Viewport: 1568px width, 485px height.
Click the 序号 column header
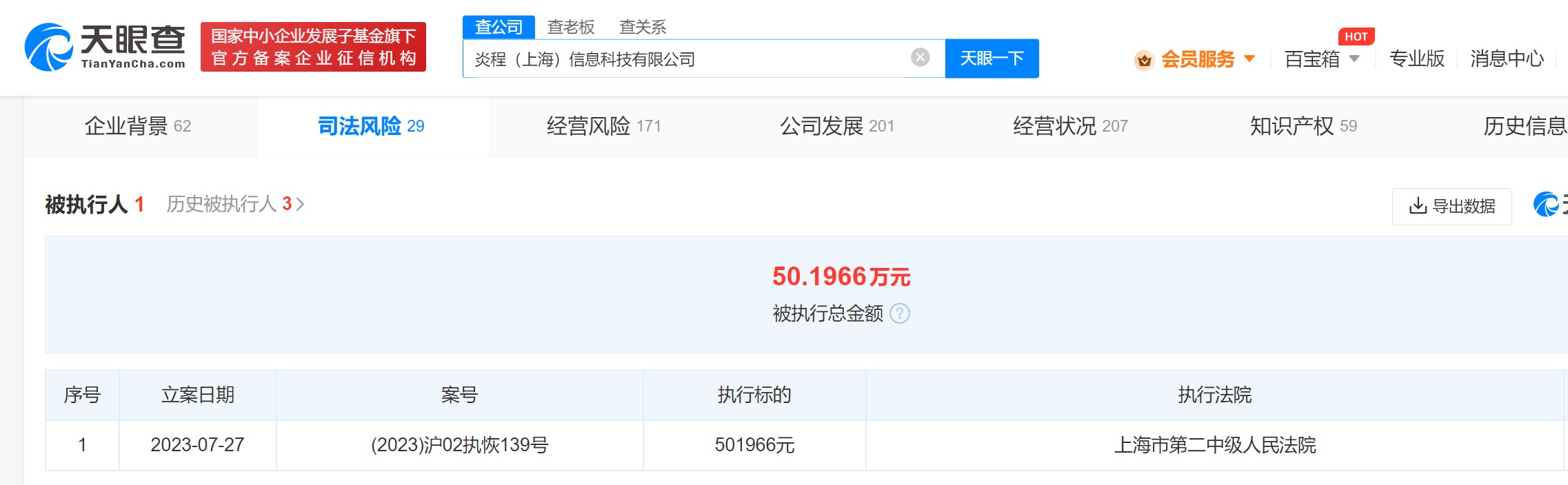point(82,395)
